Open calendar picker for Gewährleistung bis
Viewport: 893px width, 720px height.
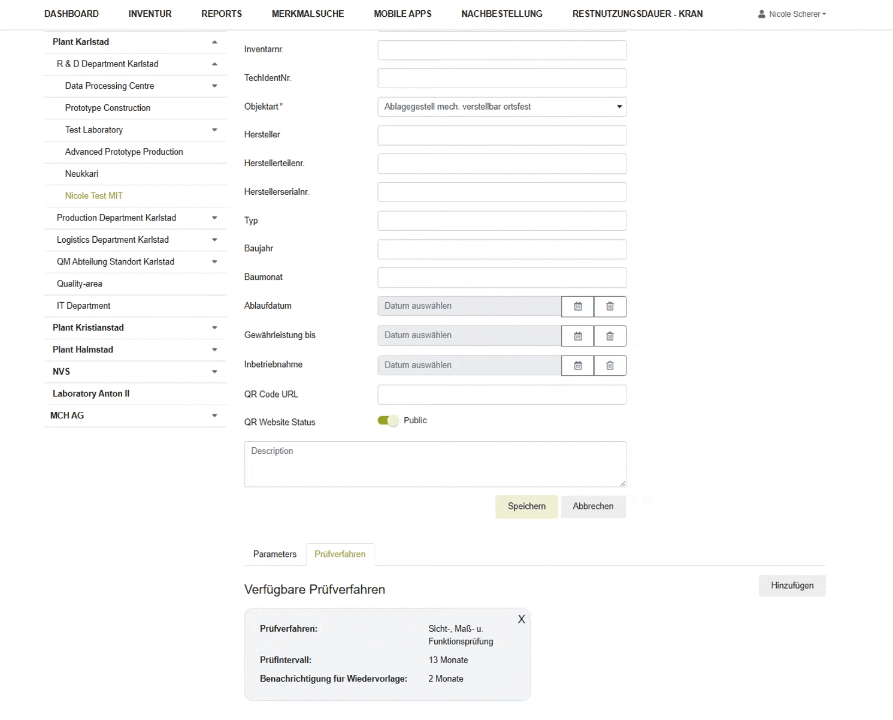[x=577, y=336]
